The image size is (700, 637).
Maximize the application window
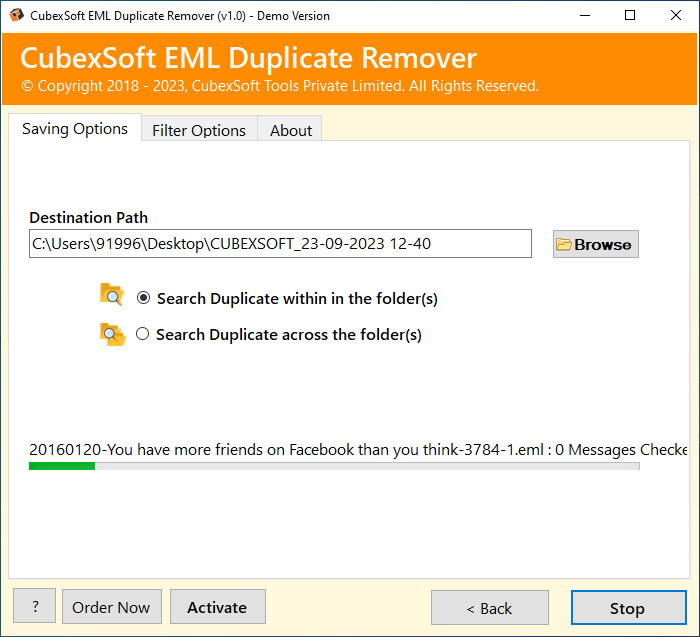pos(630,16)
